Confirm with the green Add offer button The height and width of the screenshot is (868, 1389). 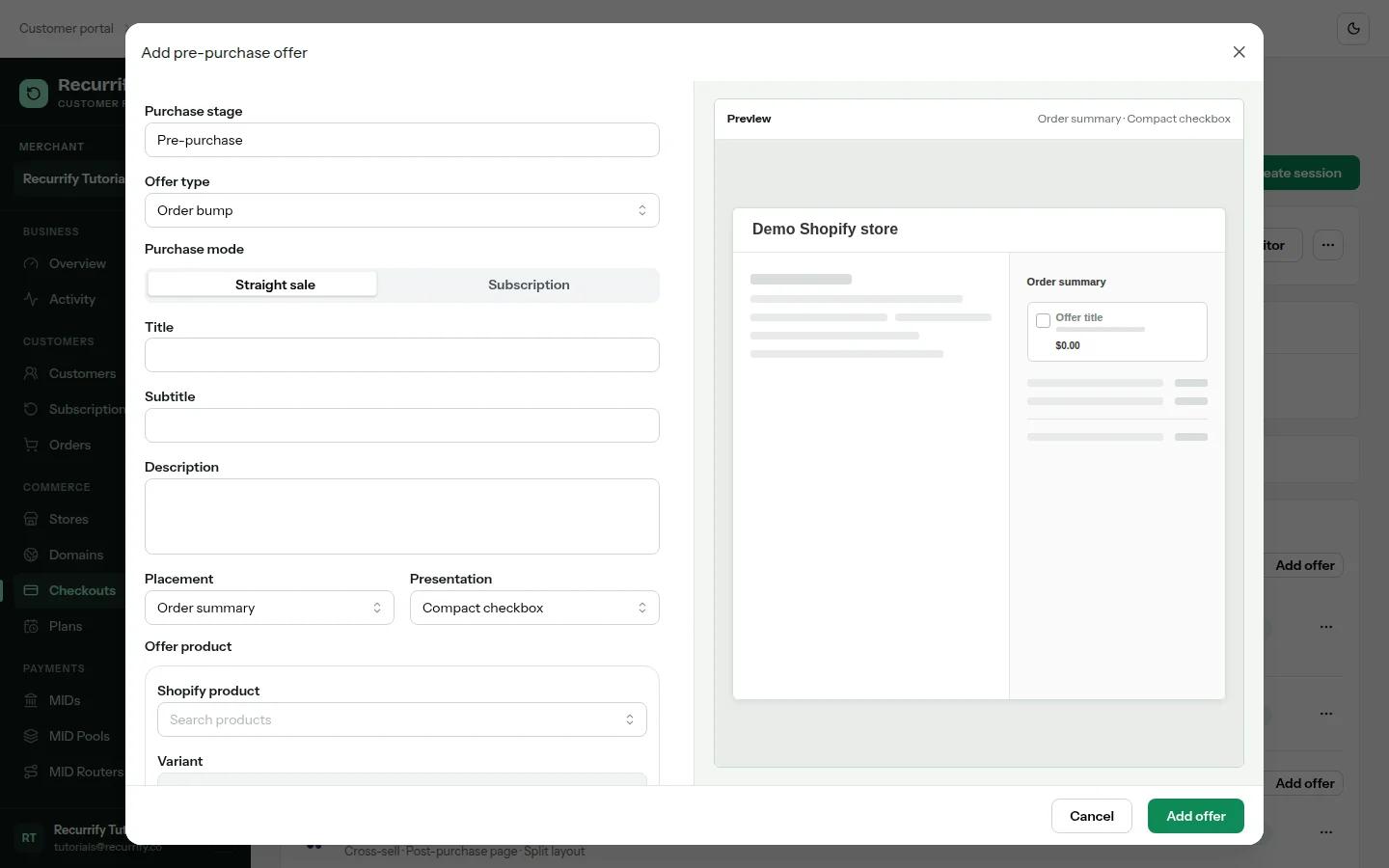click(1196, 816)
